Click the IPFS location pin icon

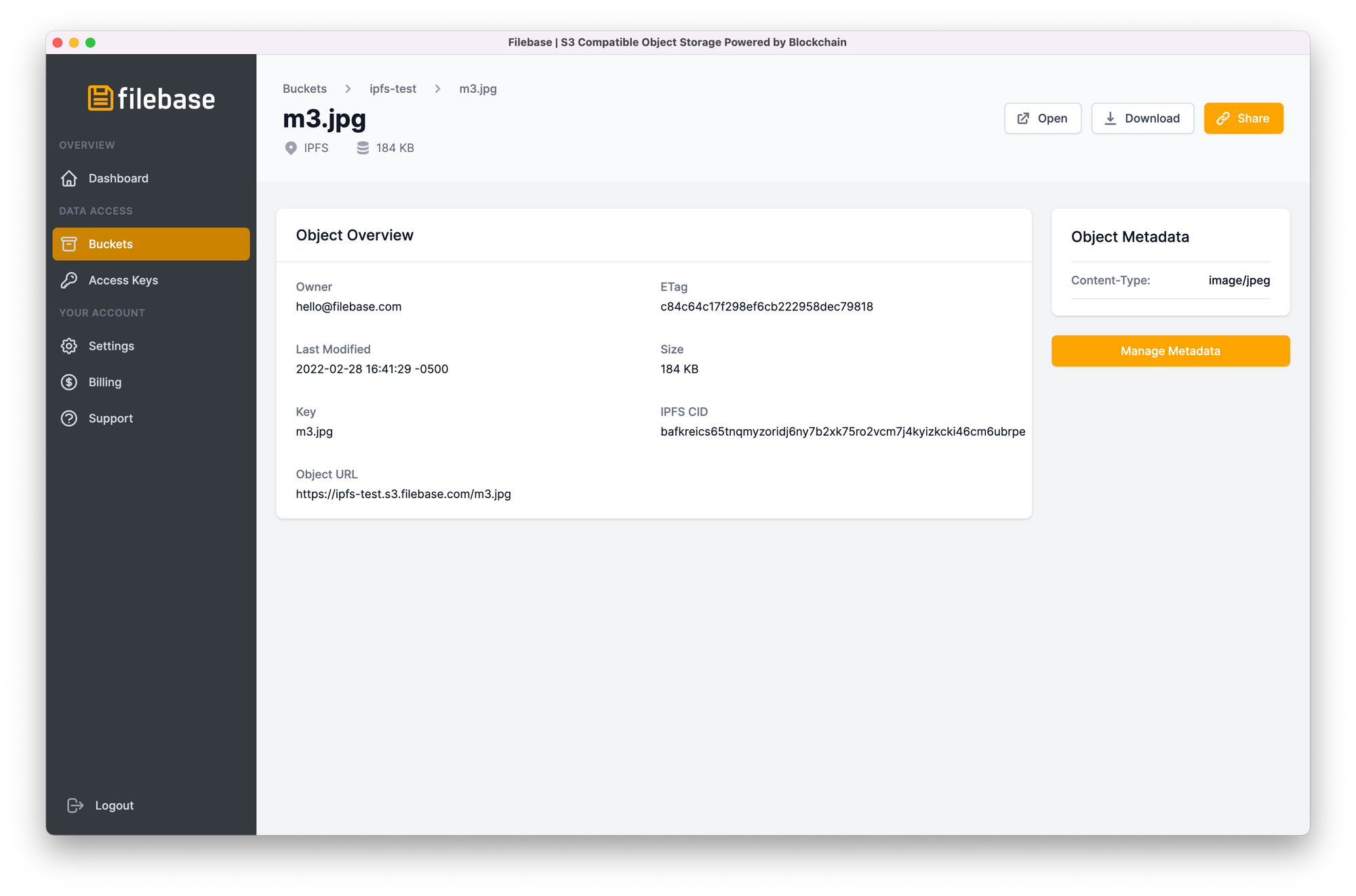(x=292, y=148)
